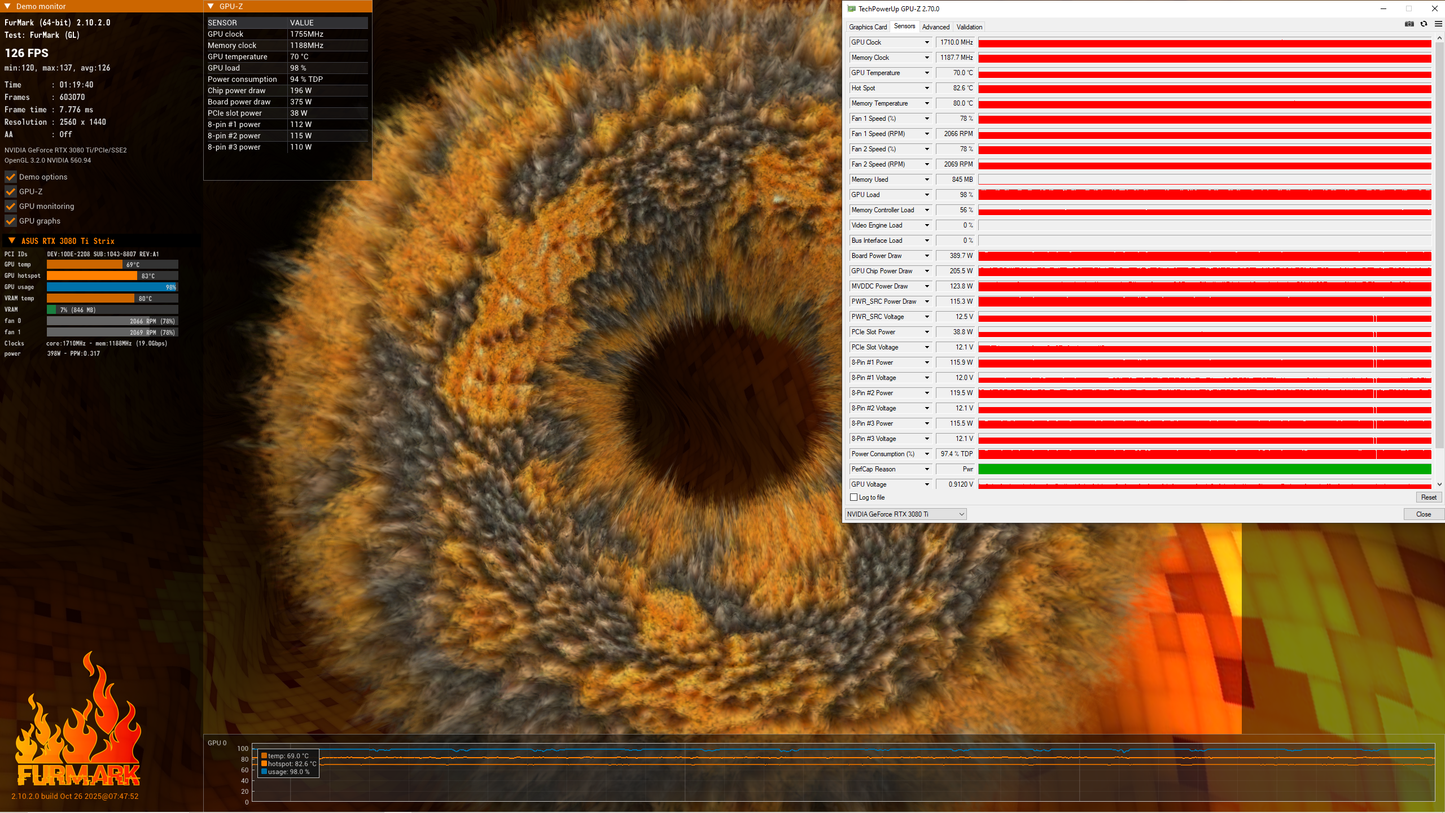Open the Bus Interface Load dropdown

point(927,241)
